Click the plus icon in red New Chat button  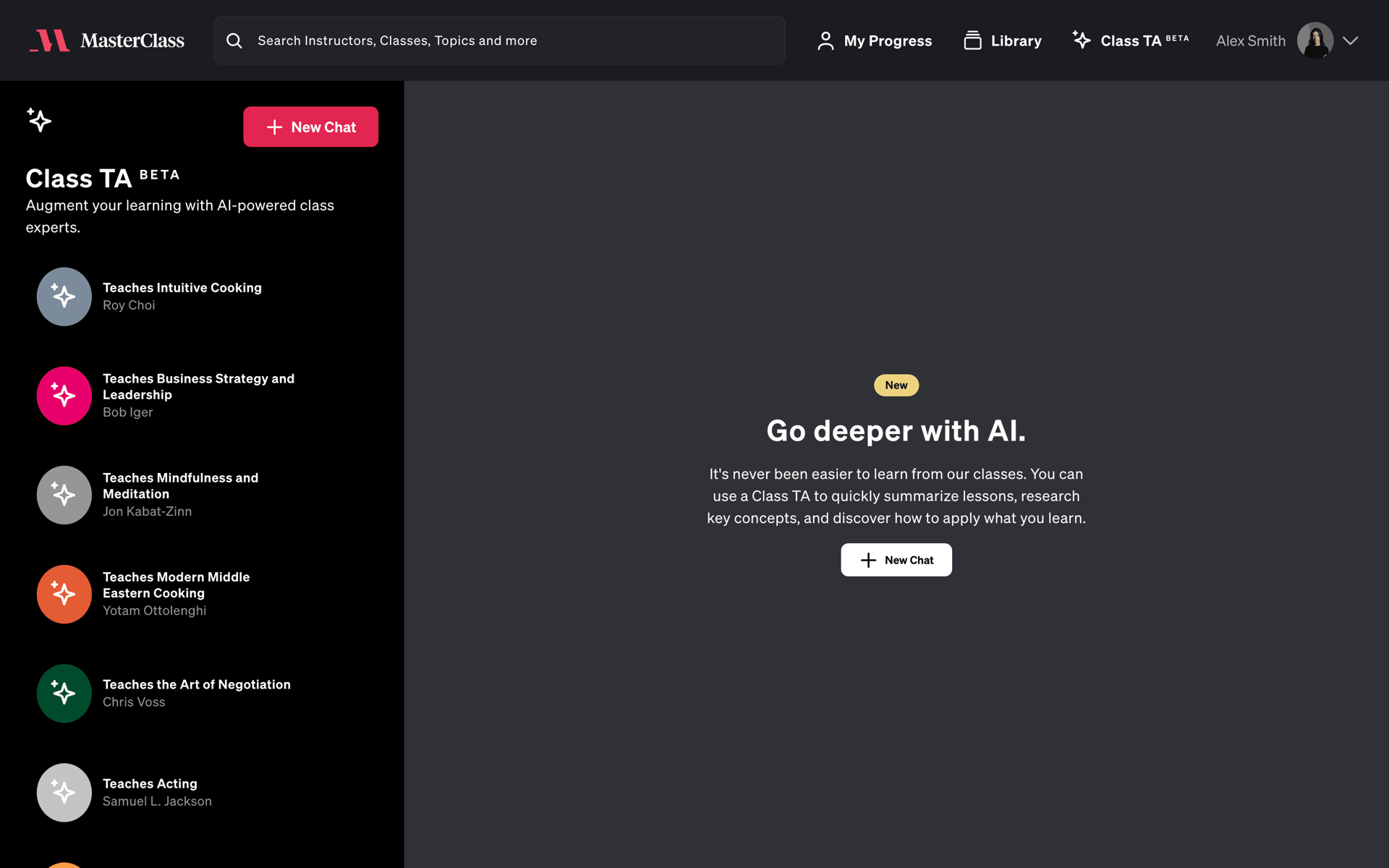[274, 127]
